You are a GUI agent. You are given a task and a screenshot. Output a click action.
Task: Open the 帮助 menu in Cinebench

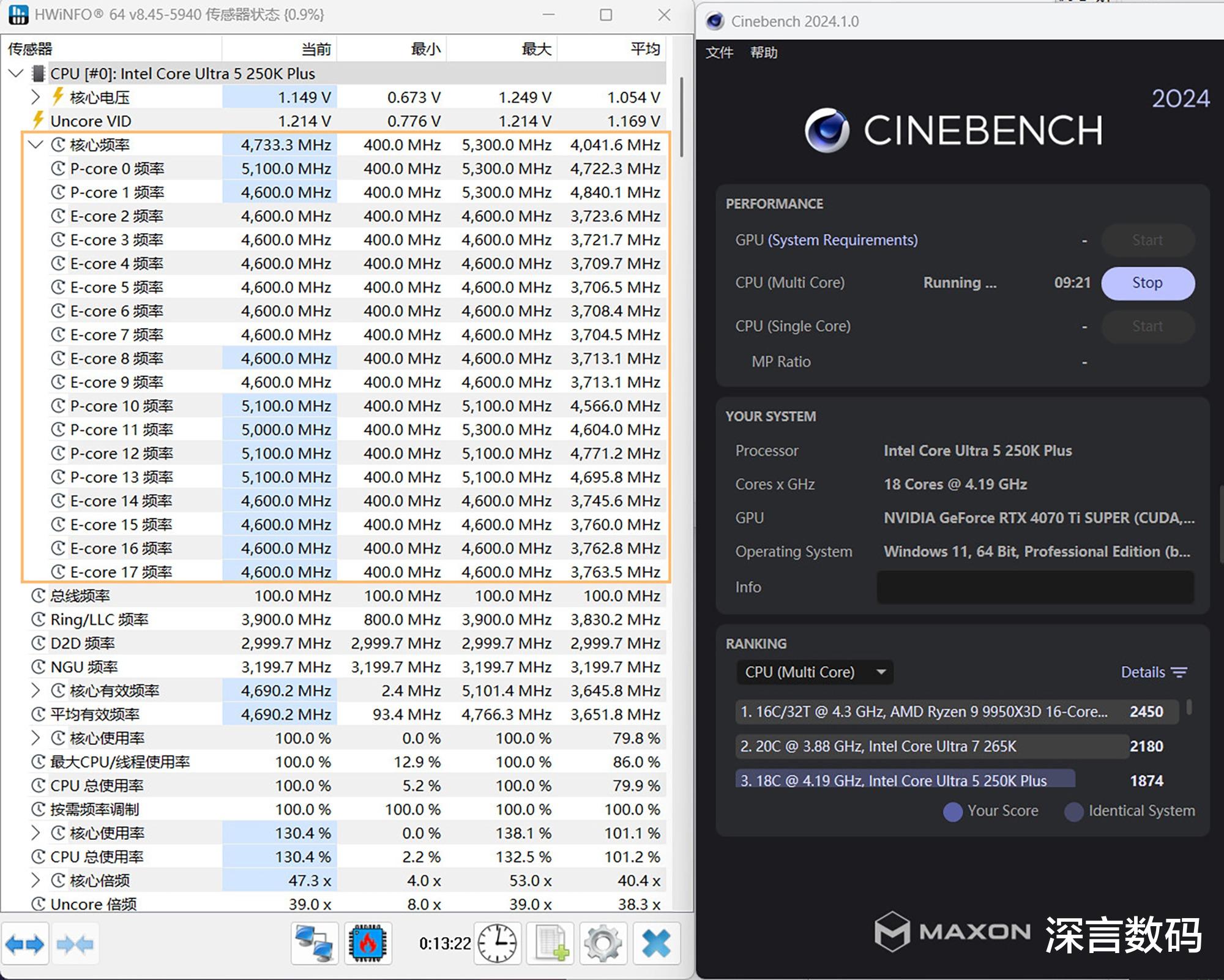point(764,53)
